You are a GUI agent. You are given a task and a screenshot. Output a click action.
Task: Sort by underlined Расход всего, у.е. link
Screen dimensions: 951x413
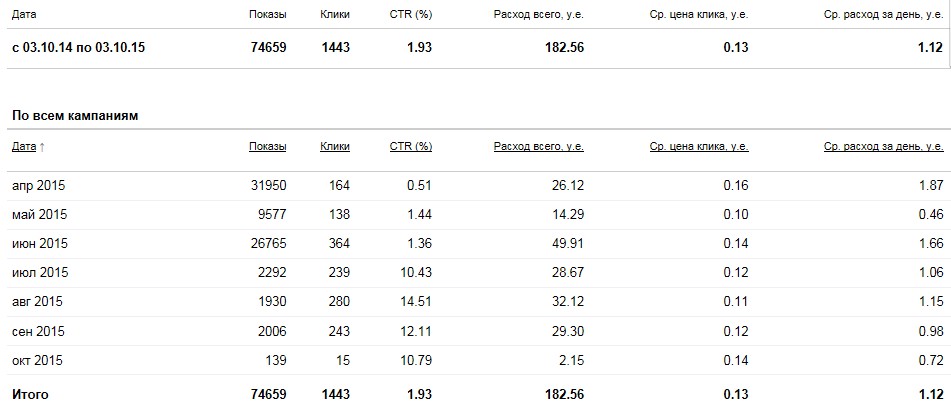[x=538, y=146]
